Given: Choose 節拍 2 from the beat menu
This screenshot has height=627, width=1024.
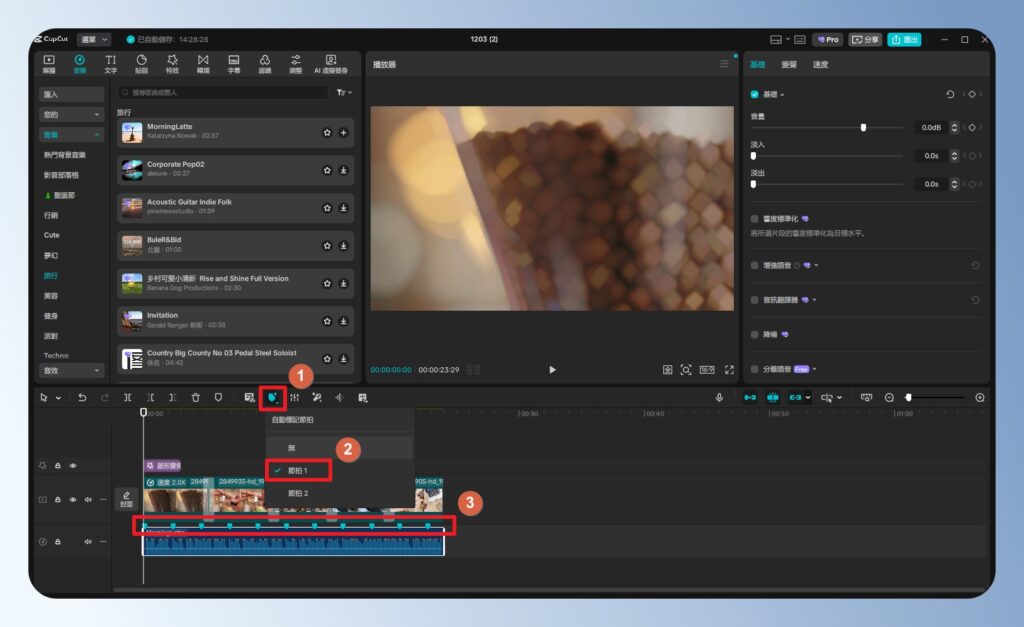Looking at the screenshot, I should 298,493.
